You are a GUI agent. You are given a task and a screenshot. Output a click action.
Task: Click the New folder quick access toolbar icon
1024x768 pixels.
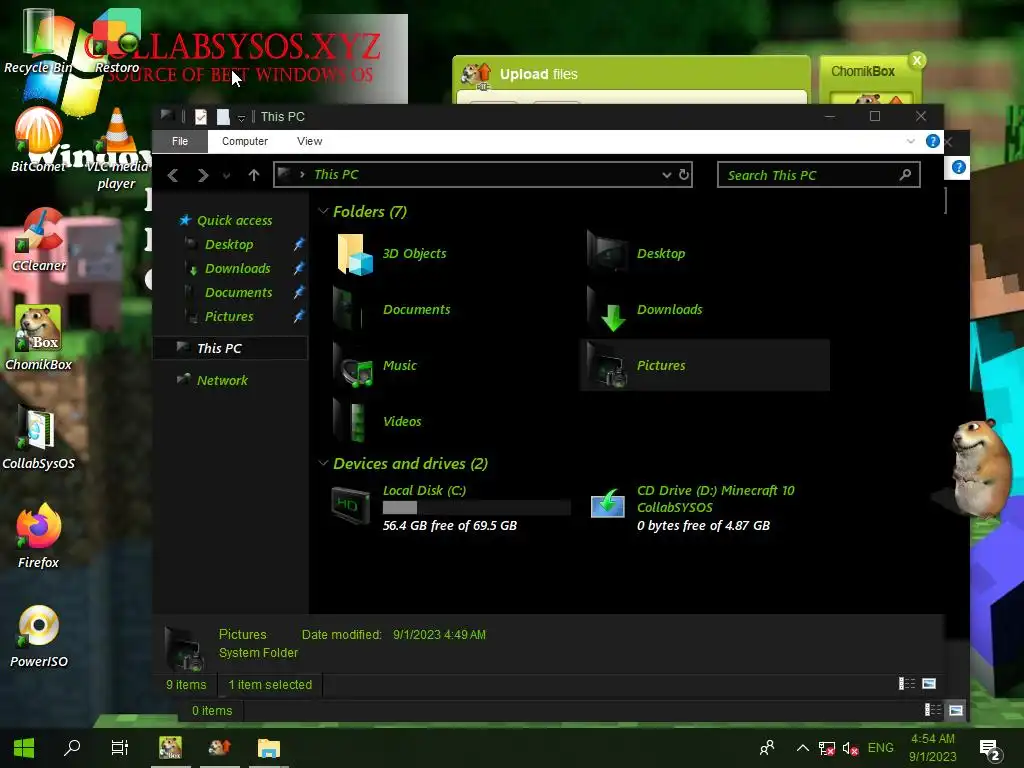223,117
